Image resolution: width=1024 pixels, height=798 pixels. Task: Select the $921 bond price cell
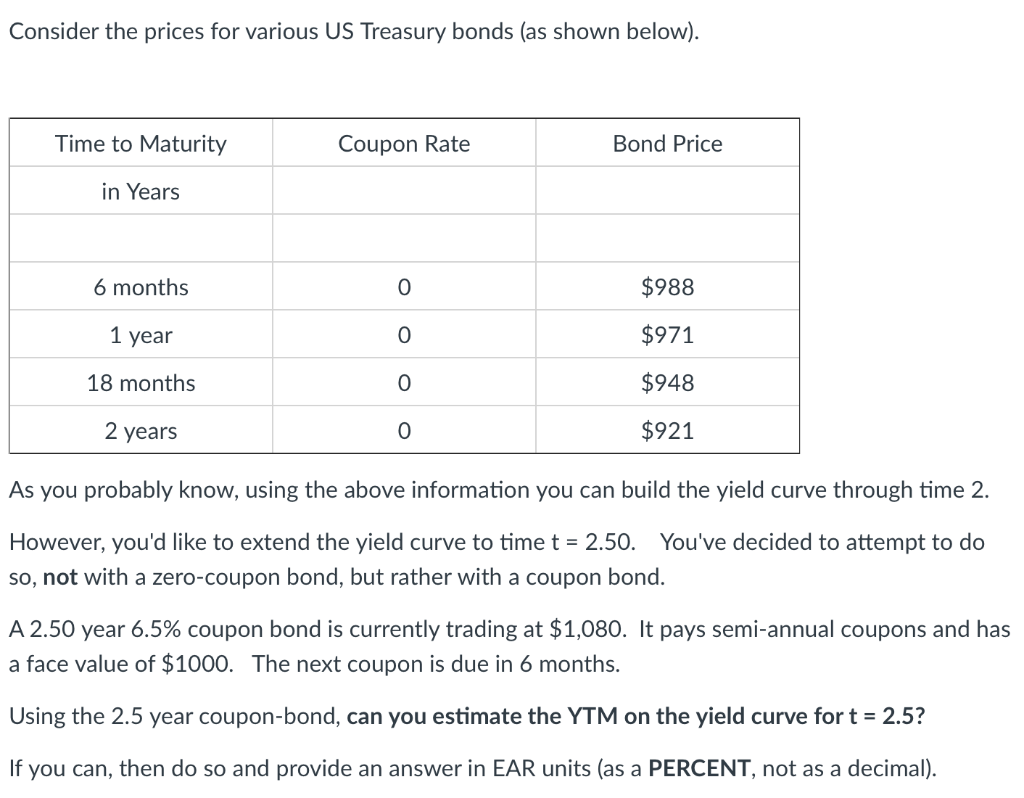pyautogui.click(x=667, y=430)
